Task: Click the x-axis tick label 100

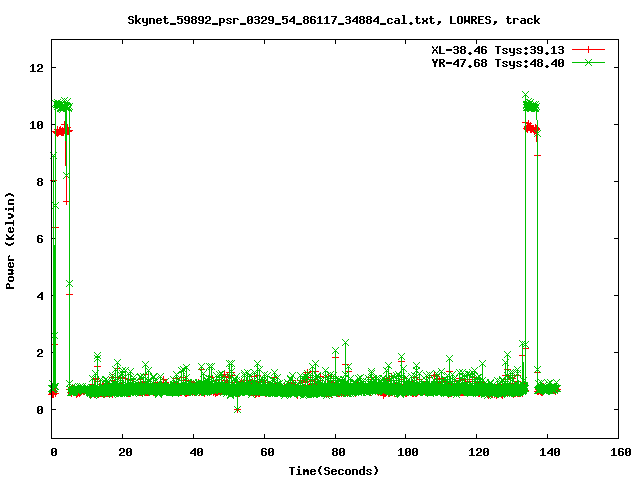Action: tap(408, 452)
